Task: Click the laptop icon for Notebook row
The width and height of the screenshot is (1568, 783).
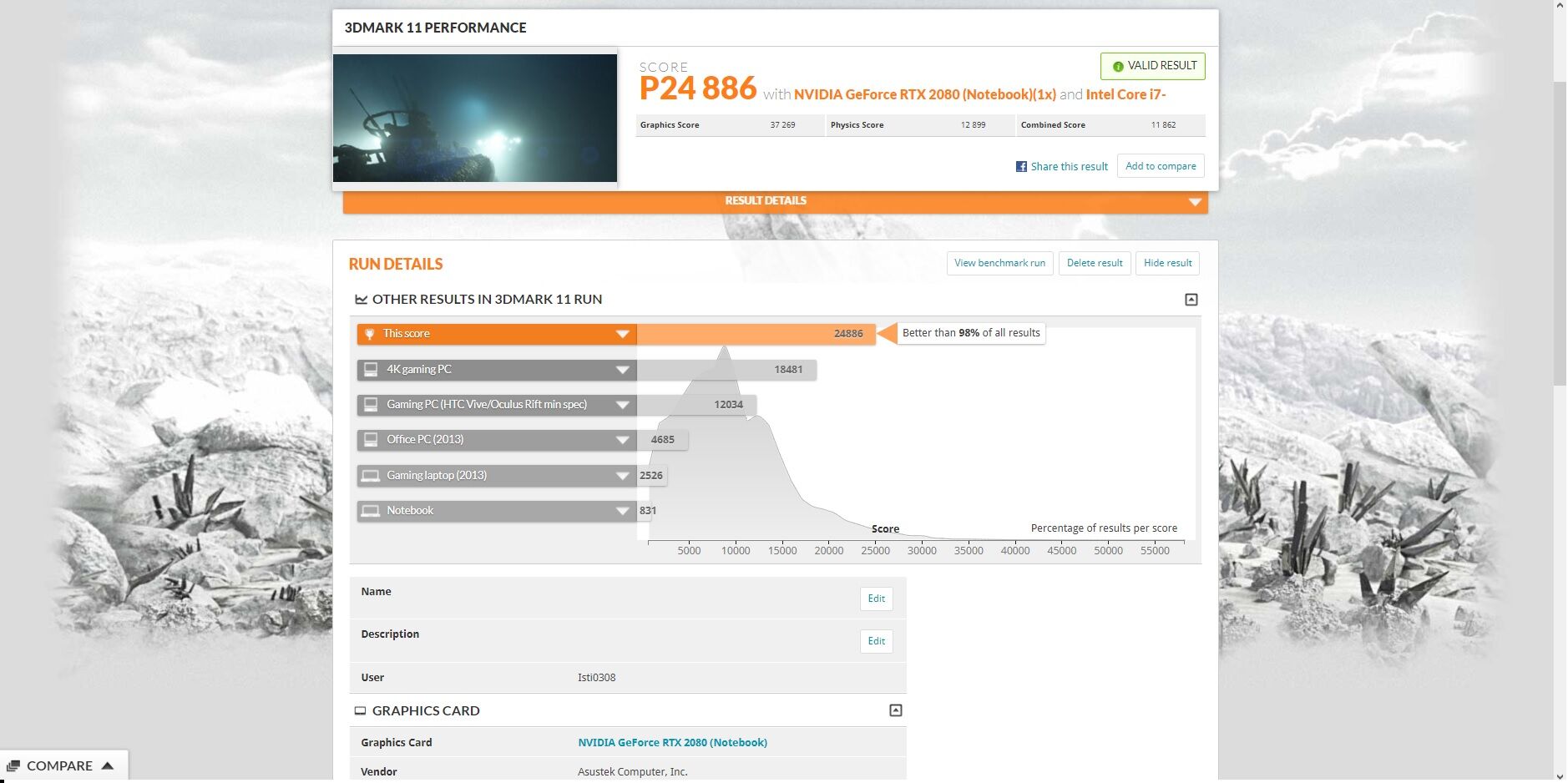Action: point(371,511)
